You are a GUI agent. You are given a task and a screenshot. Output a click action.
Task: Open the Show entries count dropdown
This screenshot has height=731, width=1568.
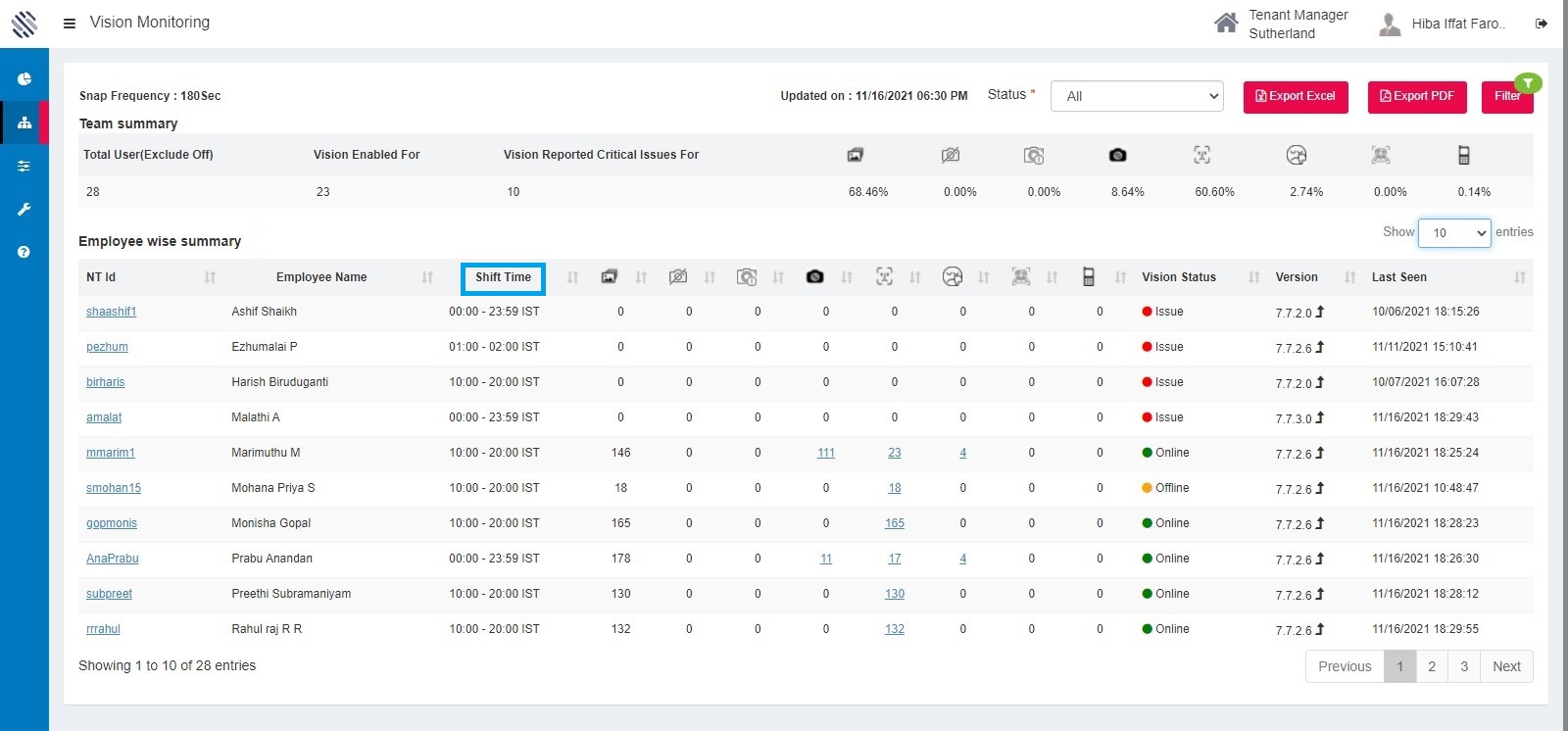[1454, 233]
